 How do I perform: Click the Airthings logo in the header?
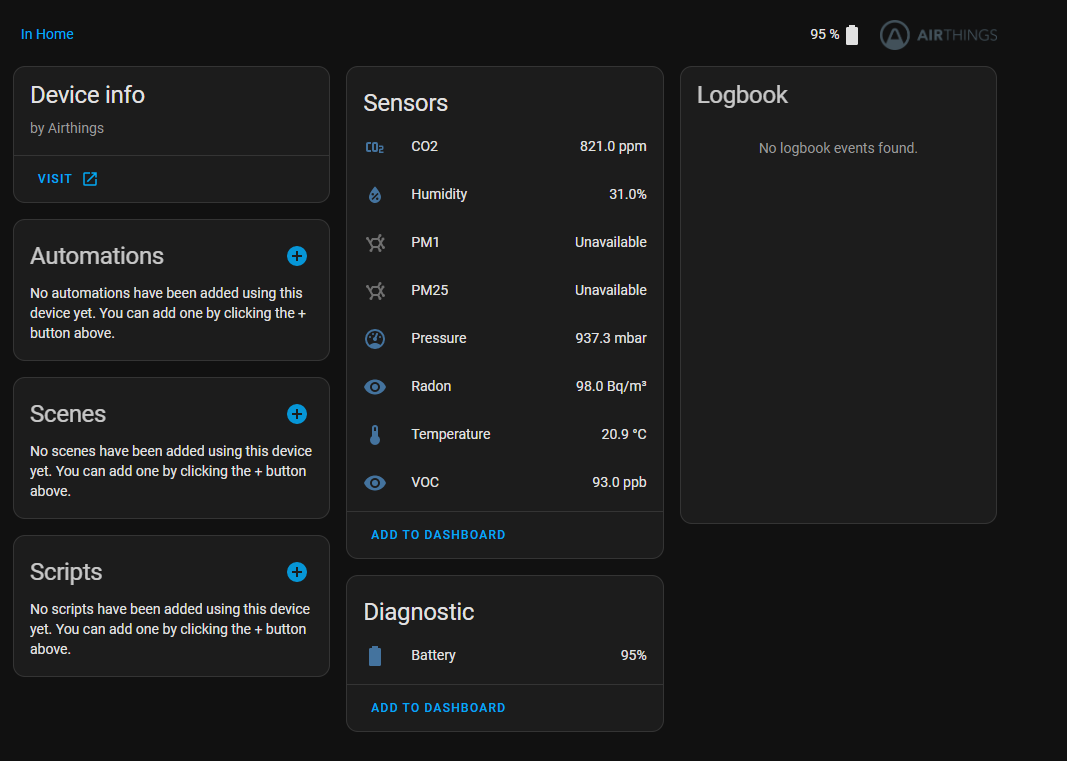[x=937, y=34]
